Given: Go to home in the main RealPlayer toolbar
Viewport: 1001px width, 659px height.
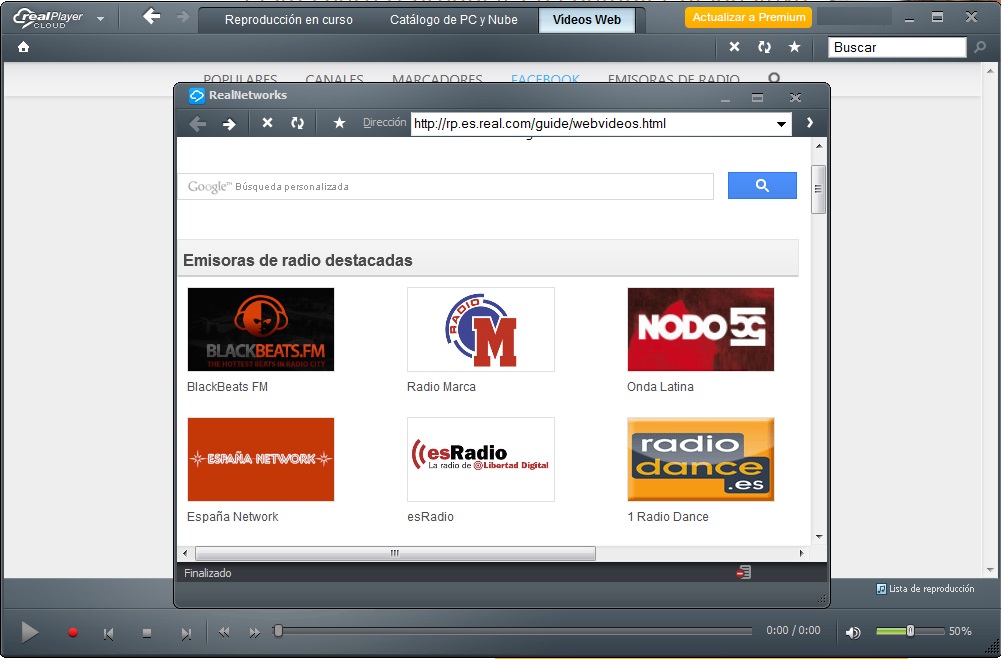Looking at the screenshot, I should 24,47.
